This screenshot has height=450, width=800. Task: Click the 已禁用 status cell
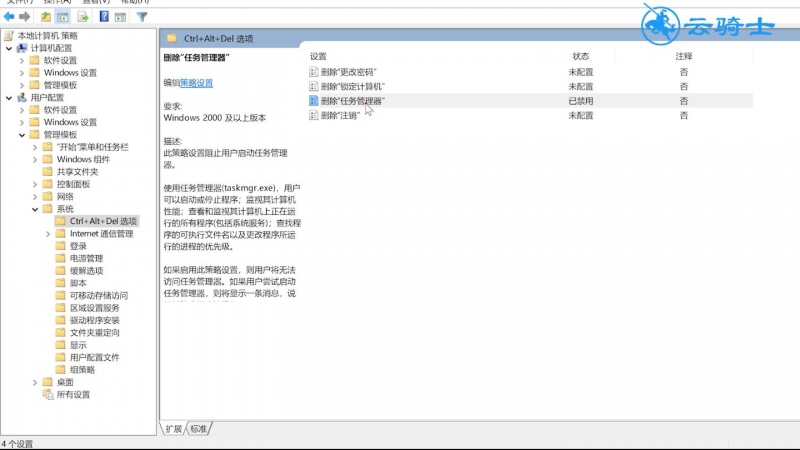point(581,101)
